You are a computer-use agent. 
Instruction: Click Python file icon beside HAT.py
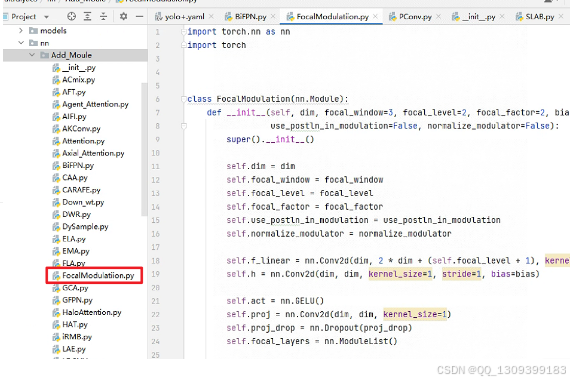[56, 325]
